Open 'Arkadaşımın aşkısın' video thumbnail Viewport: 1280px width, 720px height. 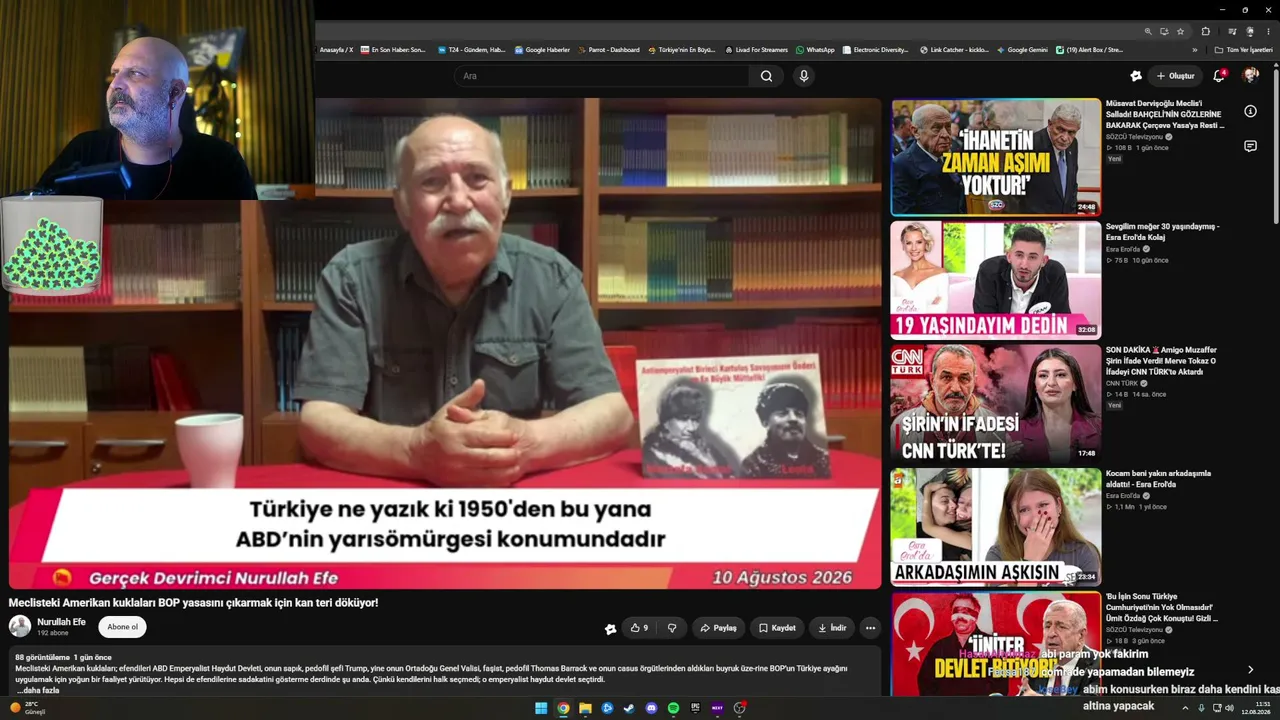[x=995, y=527]
